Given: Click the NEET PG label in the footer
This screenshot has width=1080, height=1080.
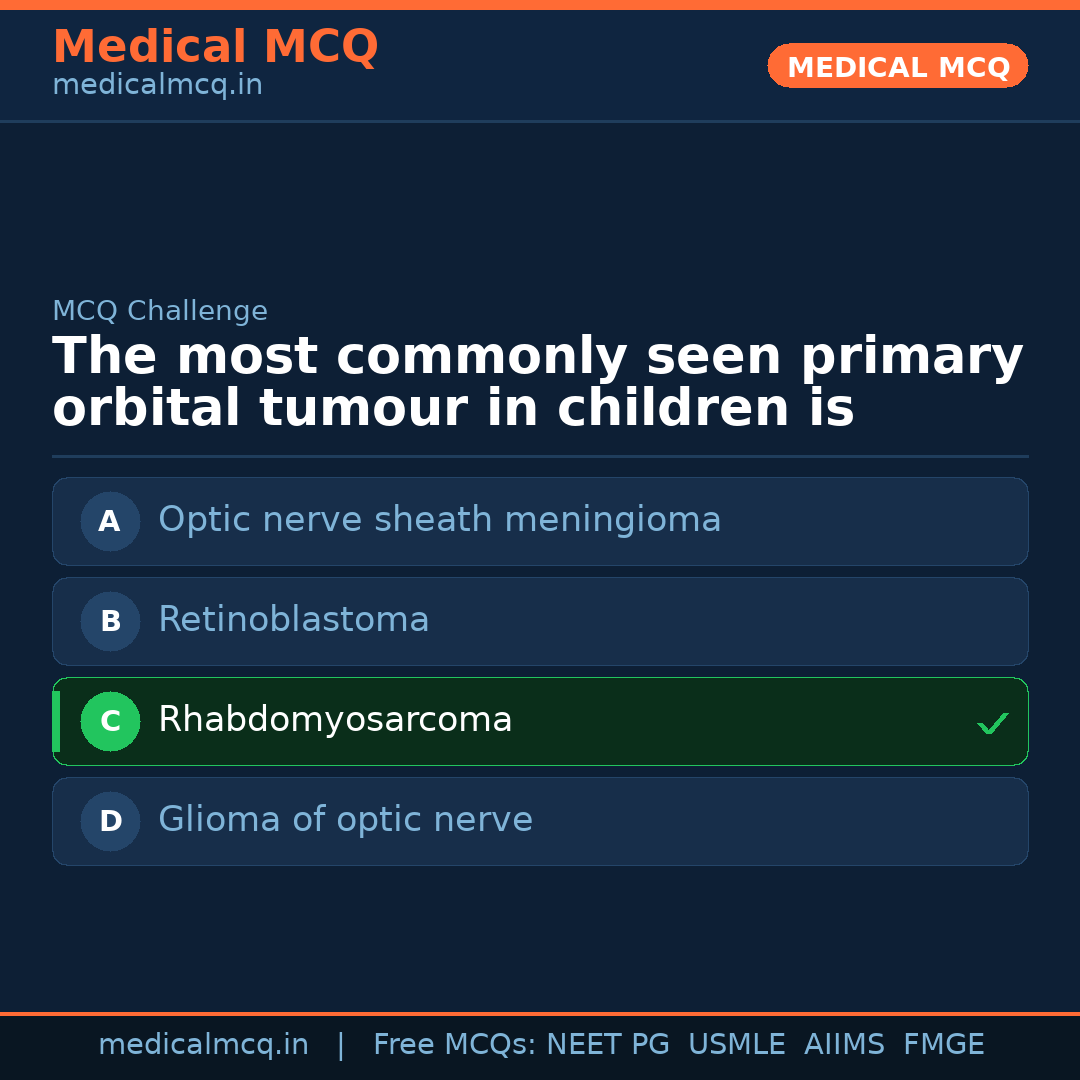Looking at the screenshot, I should tap(607, 1044).
